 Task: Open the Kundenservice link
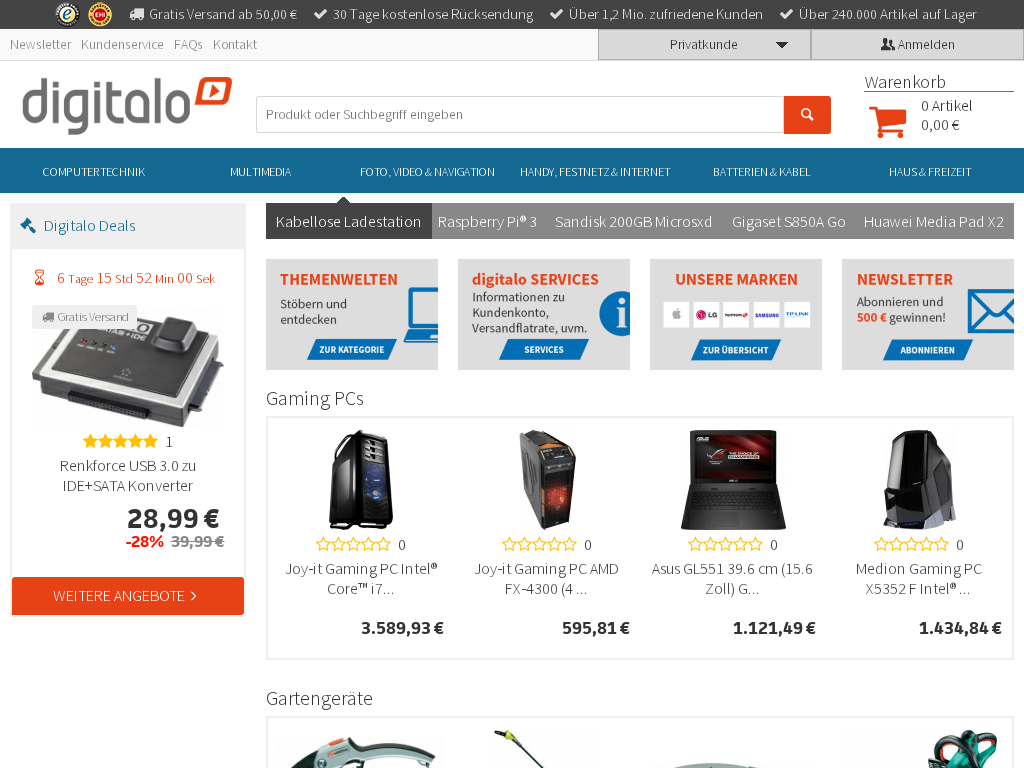coord(122,44)
